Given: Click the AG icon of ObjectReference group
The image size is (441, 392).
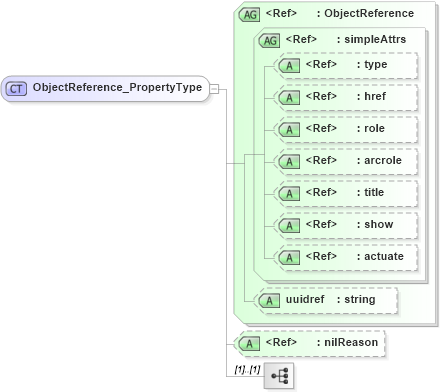Looking at the screenshot, I should pos(249,14).
